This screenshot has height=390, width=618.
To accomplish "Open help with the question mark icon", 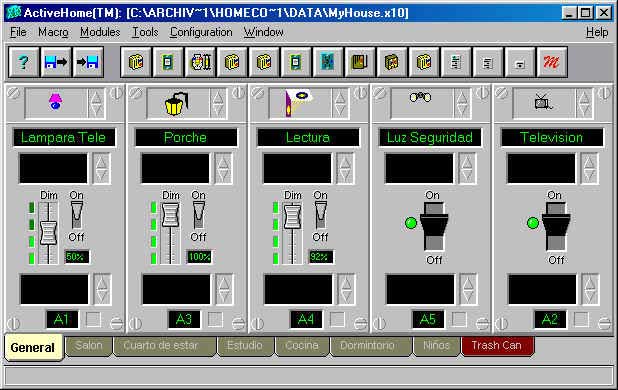I will point(24,62).
